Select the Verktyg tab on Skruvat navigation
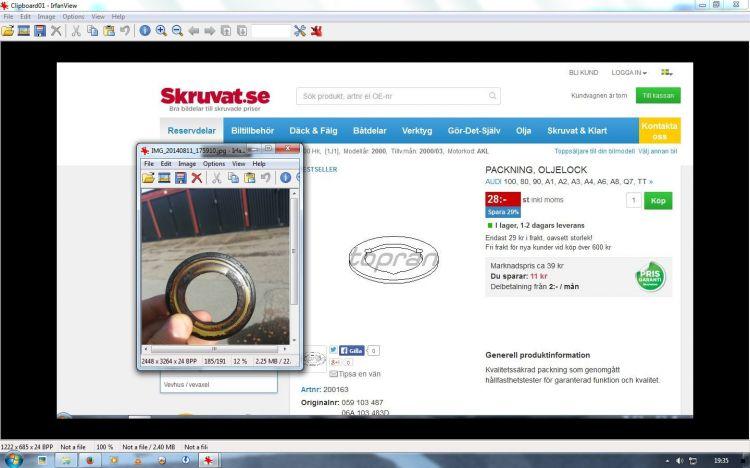 (417, 131)
